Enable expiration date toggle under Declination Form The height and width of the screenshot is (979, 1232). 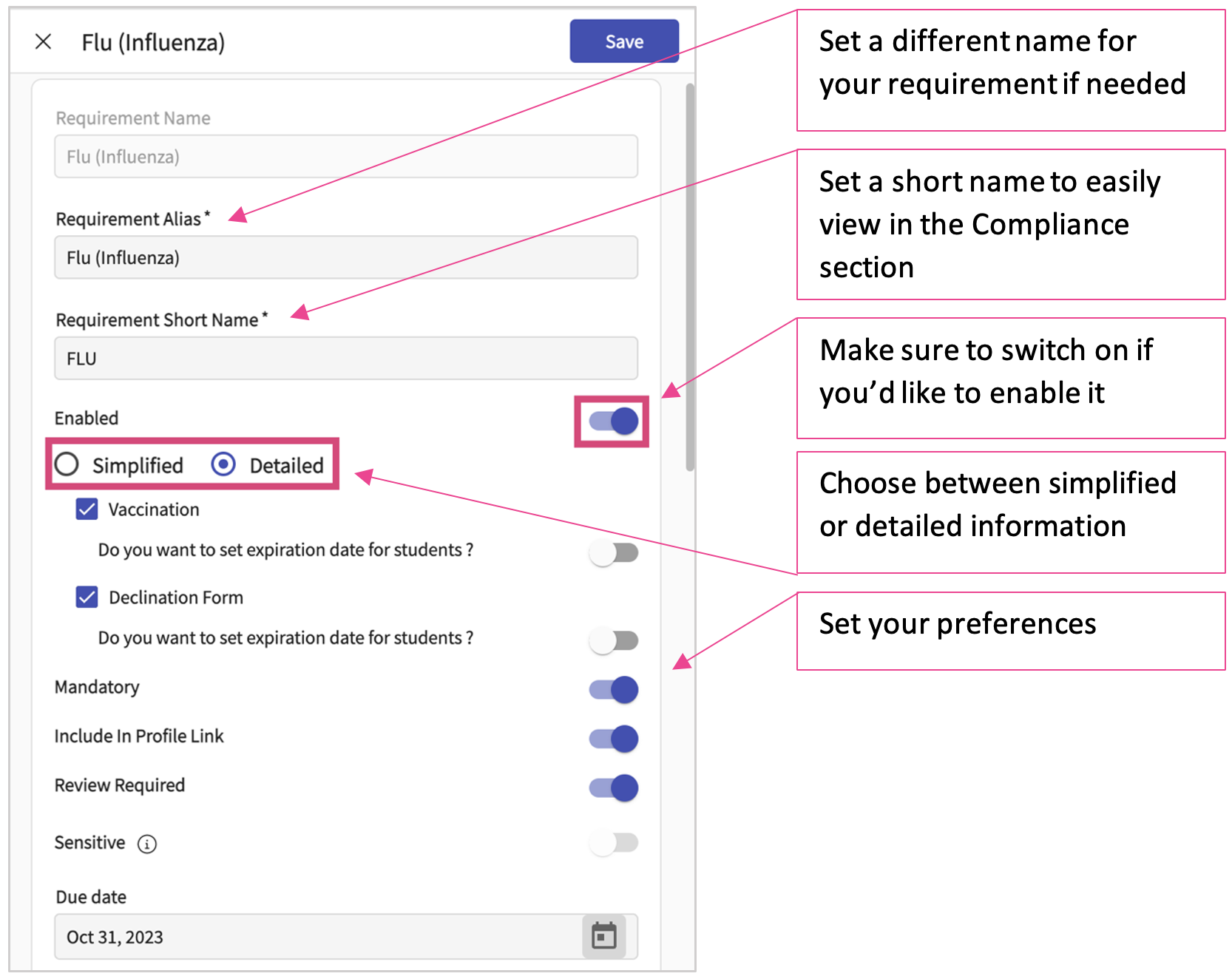(x=613, y=640)
